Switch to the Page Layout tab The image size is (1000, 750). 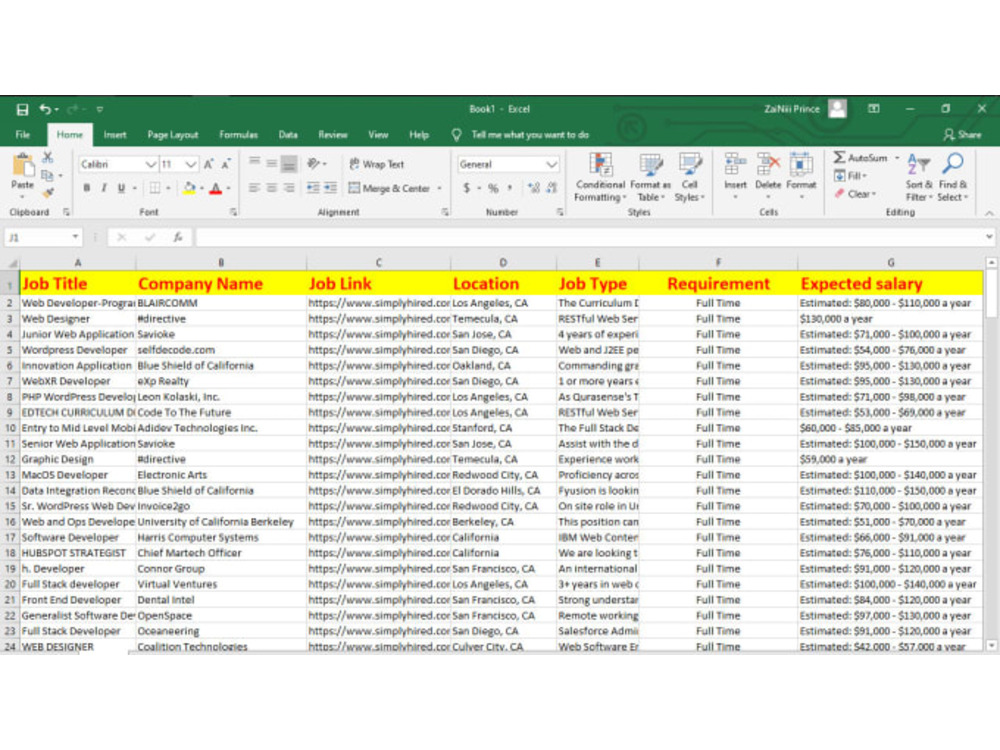173,135
